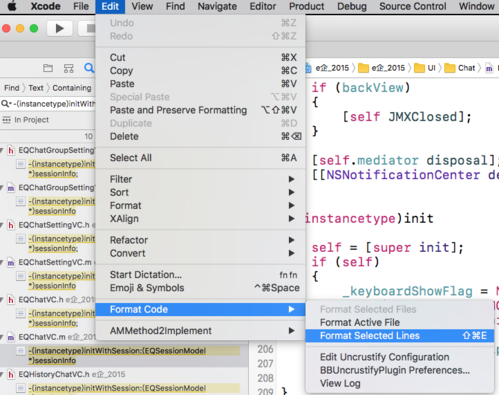
Task: Open the AMMethod2Implement submenu
Action: [x=200, y=331]
